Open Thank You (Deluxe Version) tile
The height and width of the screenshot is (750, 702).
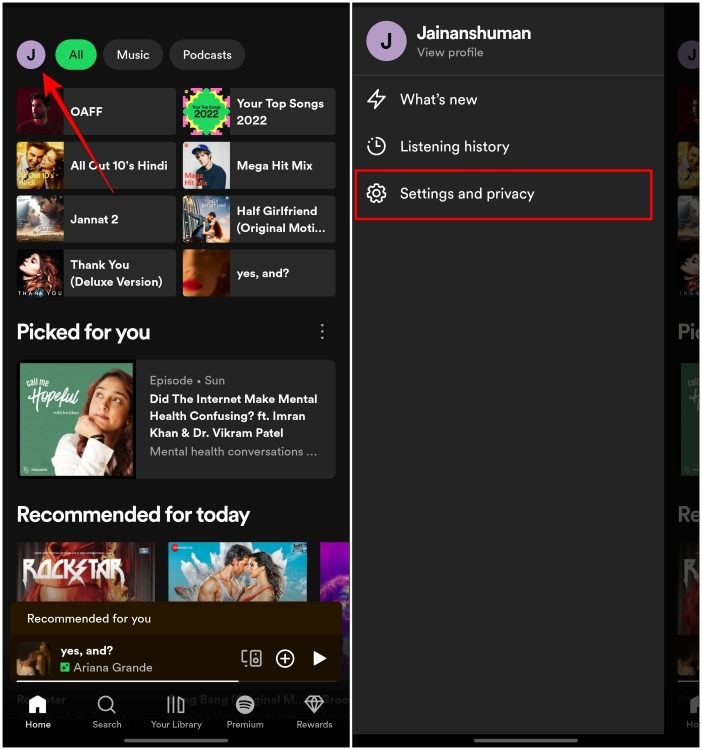[96, 273]
